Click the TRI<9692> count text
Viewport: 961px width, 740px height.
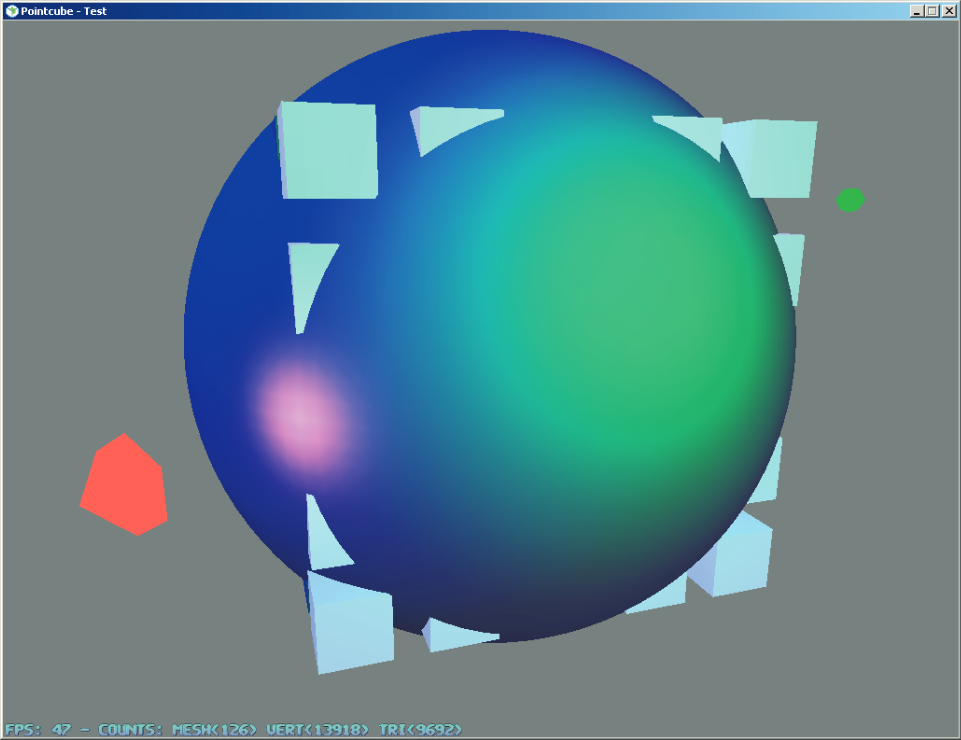(420, 730)
